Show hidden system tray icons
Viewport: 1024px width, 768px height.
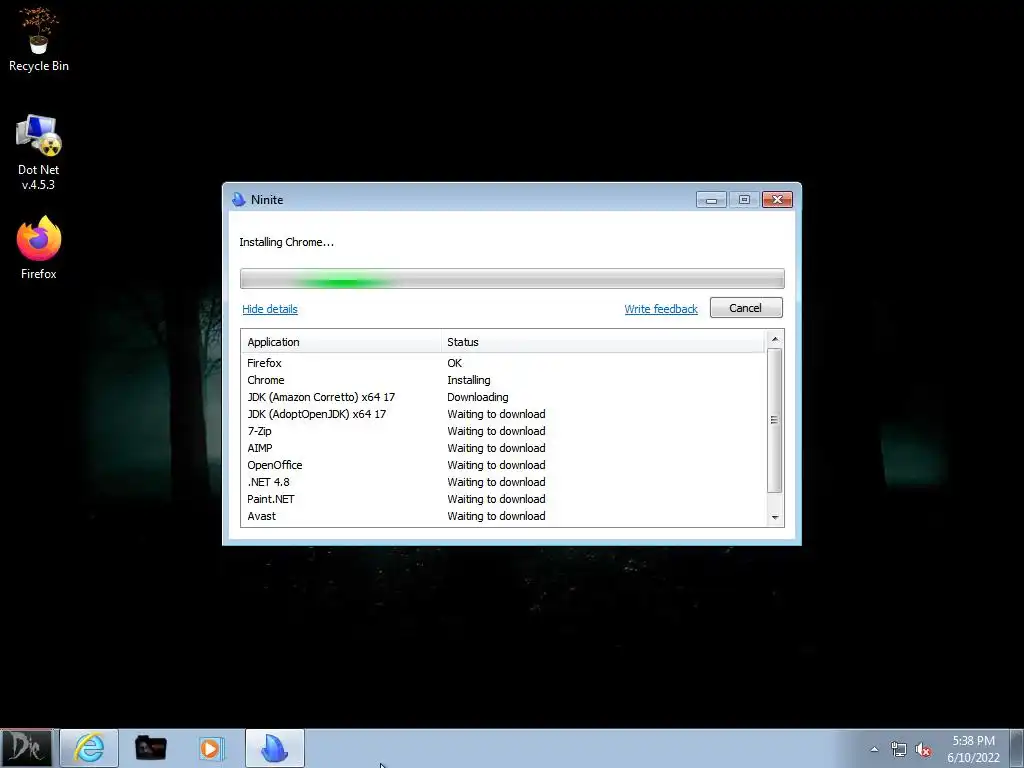point(874,749)
